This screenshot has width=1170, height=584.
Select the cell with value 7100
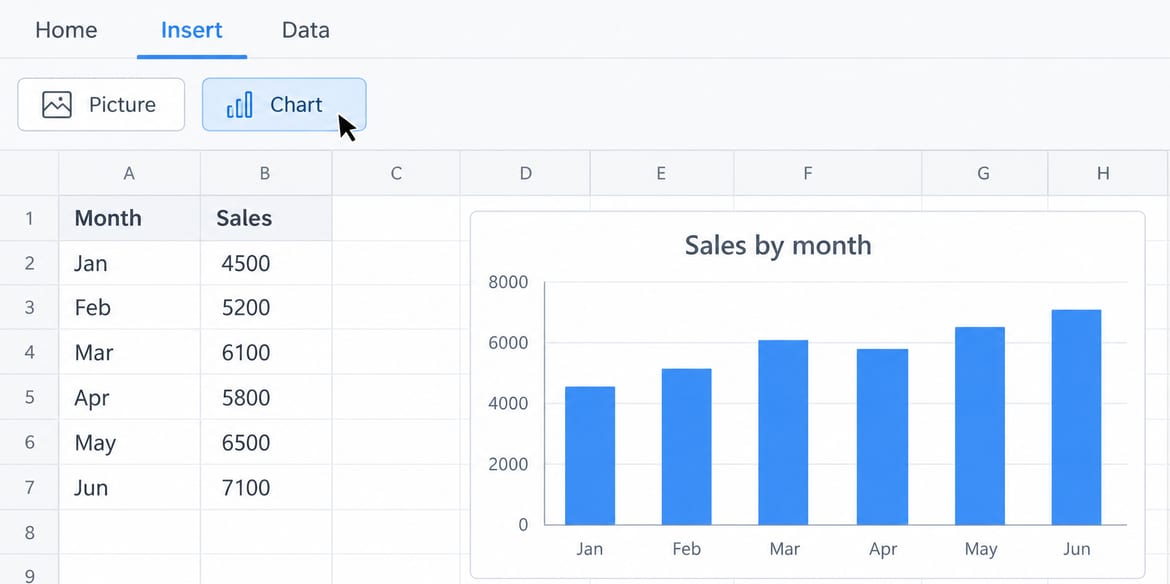[266, 487]
